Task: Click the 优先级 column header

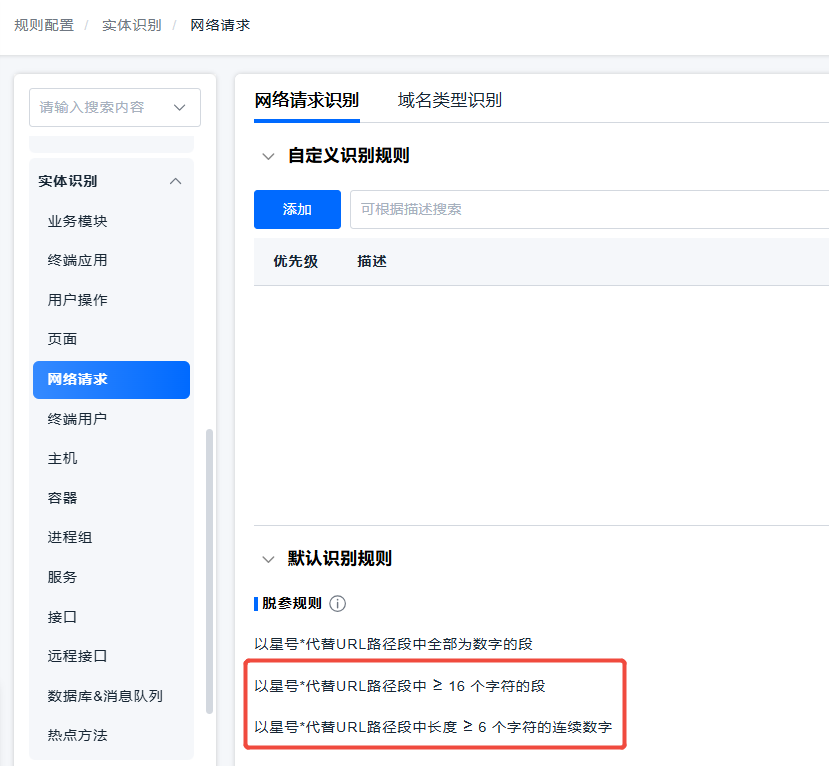Action: point(295,261)
